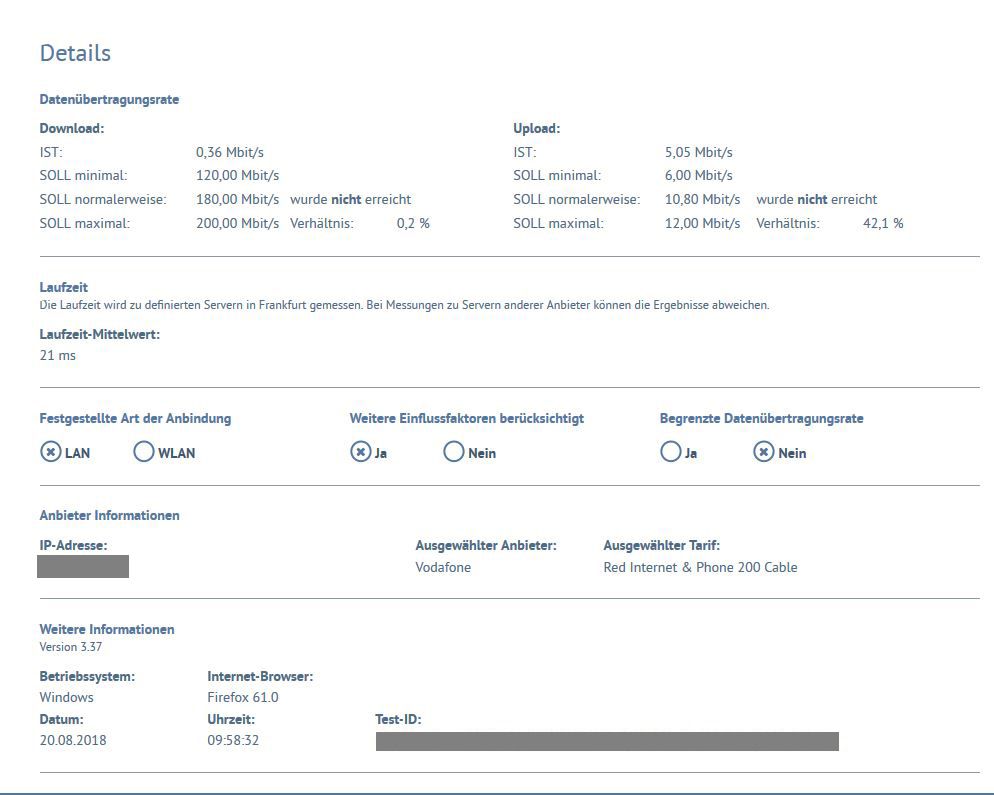Click the Anbieter Informationen heading
The image size is (994, 795).
tap(109, 515)
